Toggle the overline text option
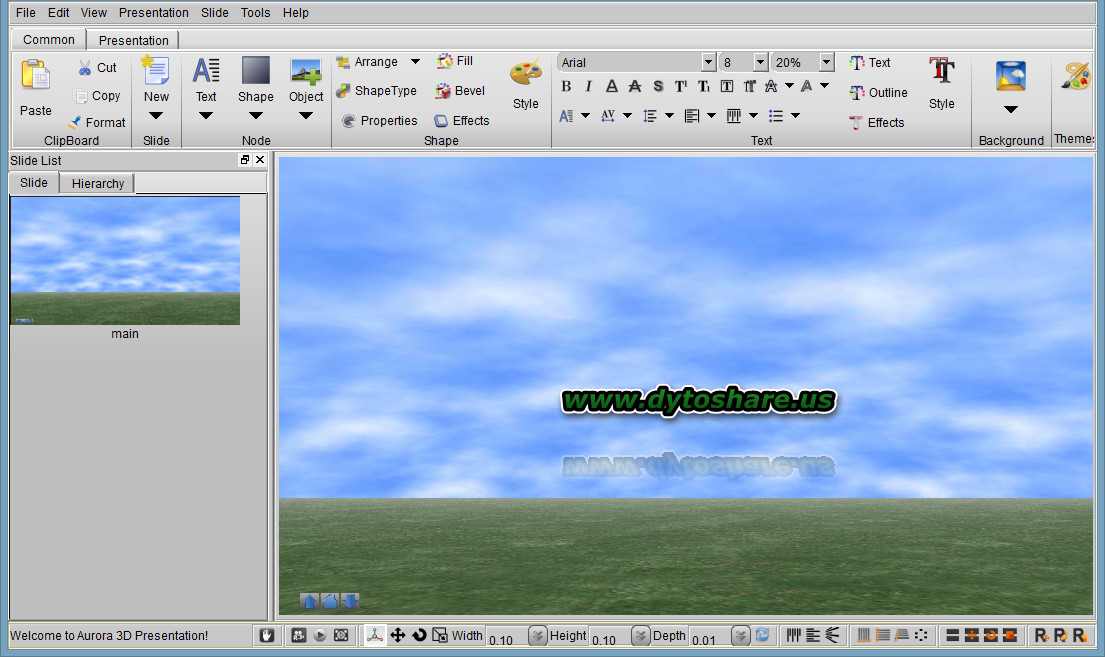Image resolution: width=1105 pixels, height=657 pixels. 750,86
